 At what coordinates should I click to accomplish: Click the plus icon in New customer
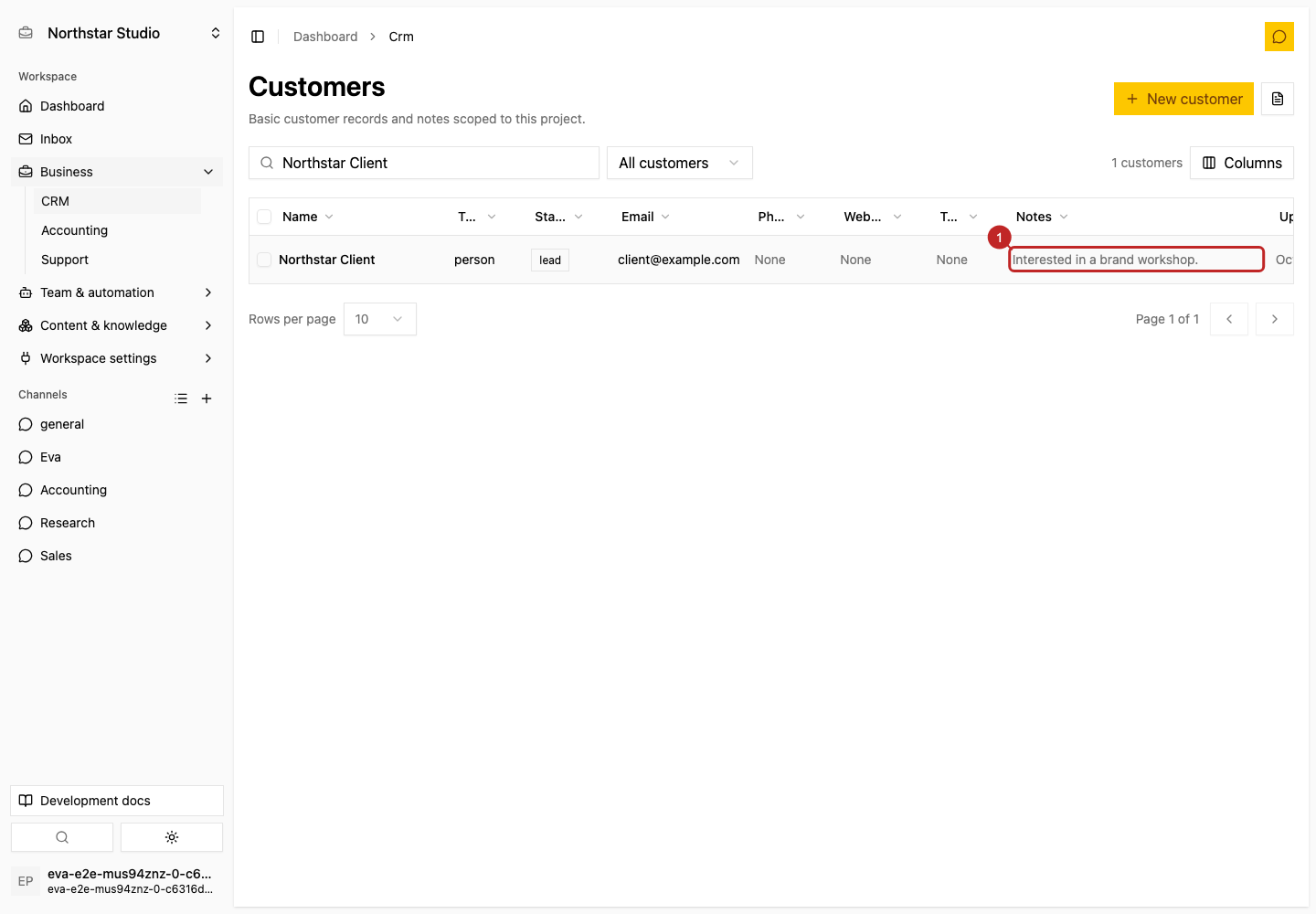point(1132,99)
